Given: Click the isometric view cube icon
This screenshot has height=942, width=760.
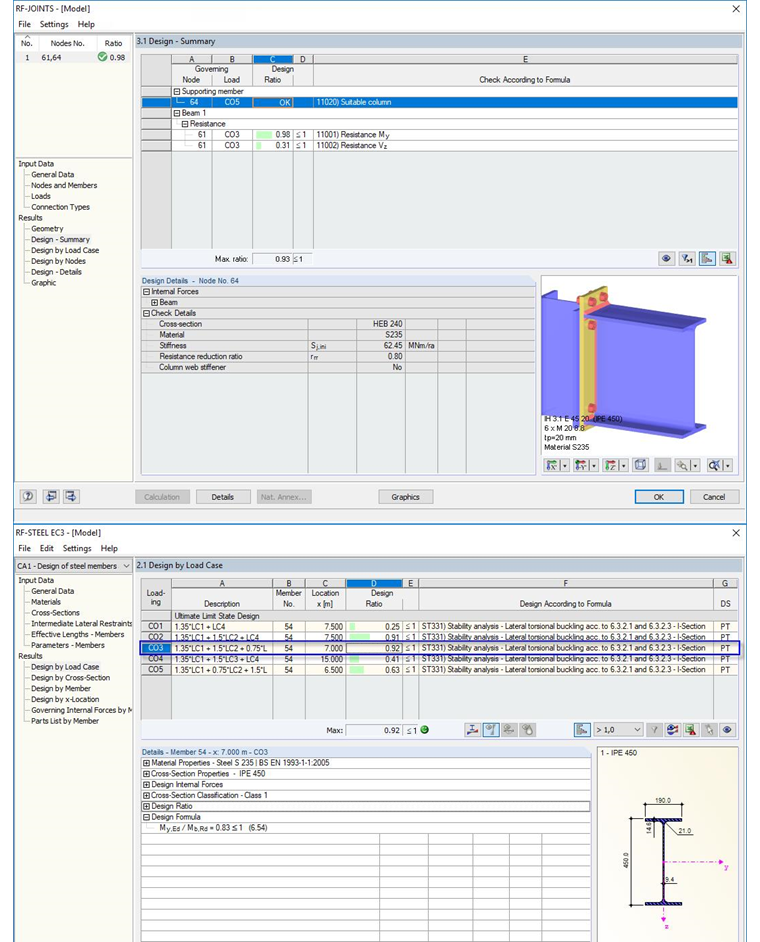Looking at the screenshot, I should pos(640,465).
